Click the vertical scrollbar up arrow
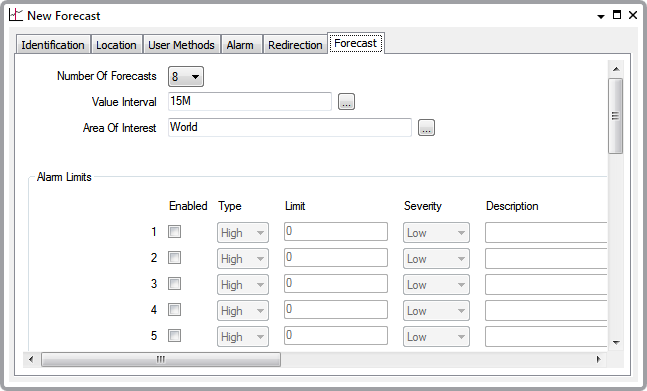Screen dimensions: 647x391 click(616, 69)
